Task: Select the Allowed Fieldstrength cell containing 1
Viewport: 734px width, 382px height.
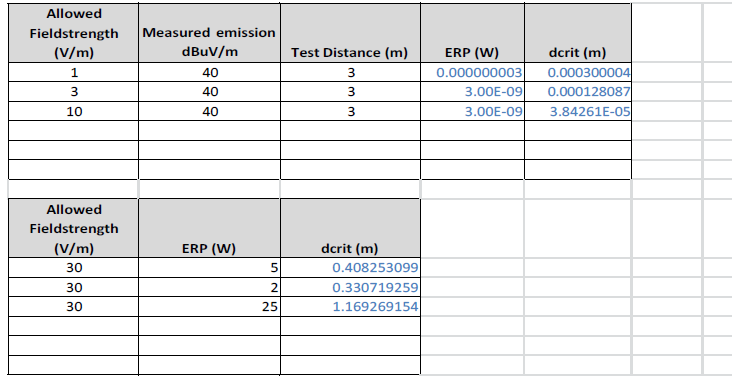Action: pos(73,73)
